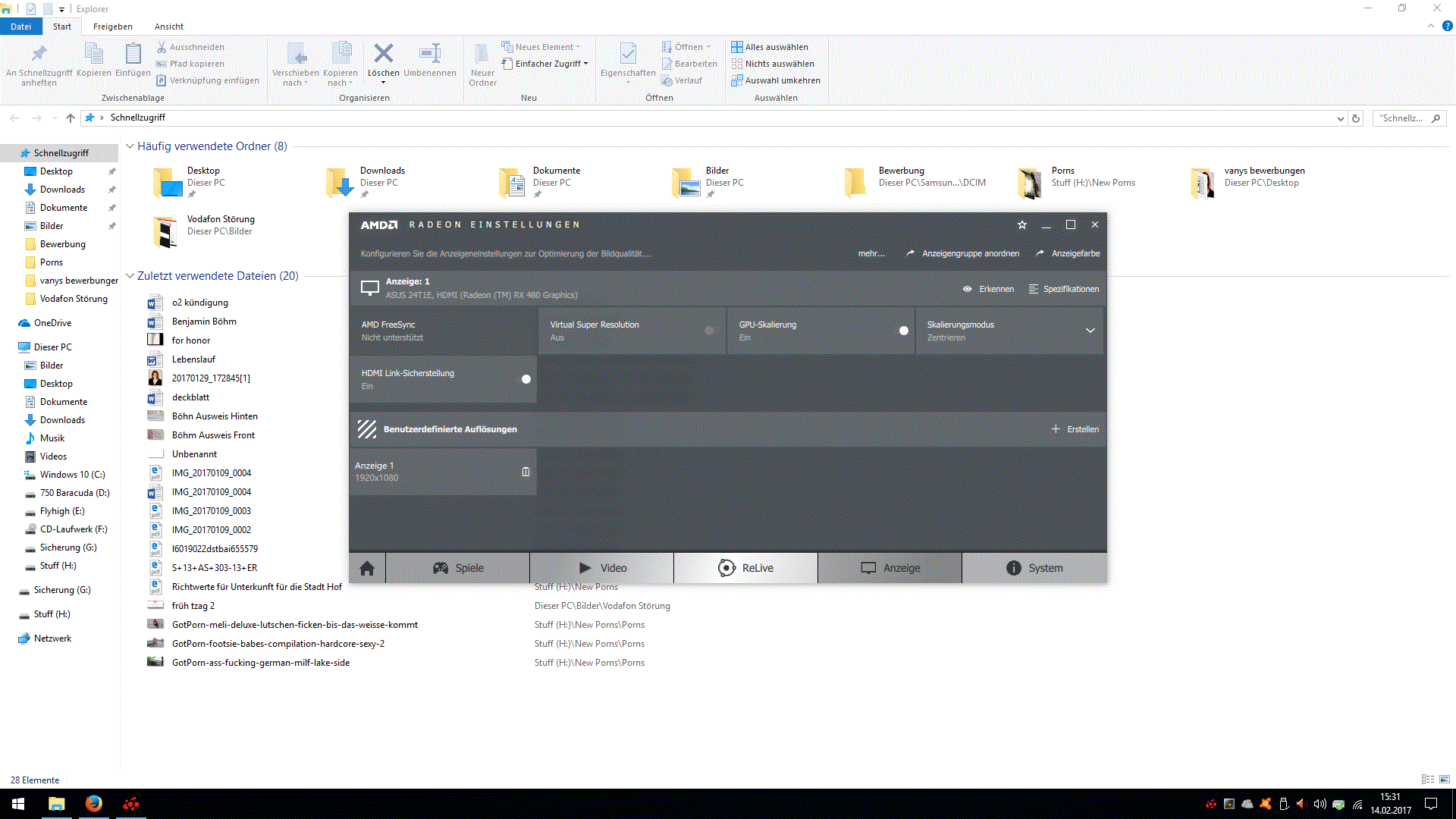The image size is (1456, 819).
Task: Toggle the HDMI Link-Sicherstellung switch
Action: 526,379
